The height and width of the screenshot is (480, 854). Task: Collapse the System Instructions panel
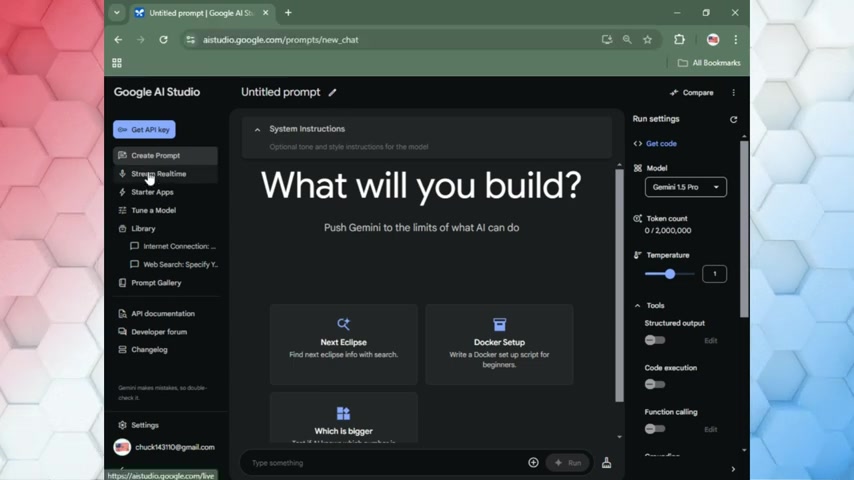[x=257, y=130]
